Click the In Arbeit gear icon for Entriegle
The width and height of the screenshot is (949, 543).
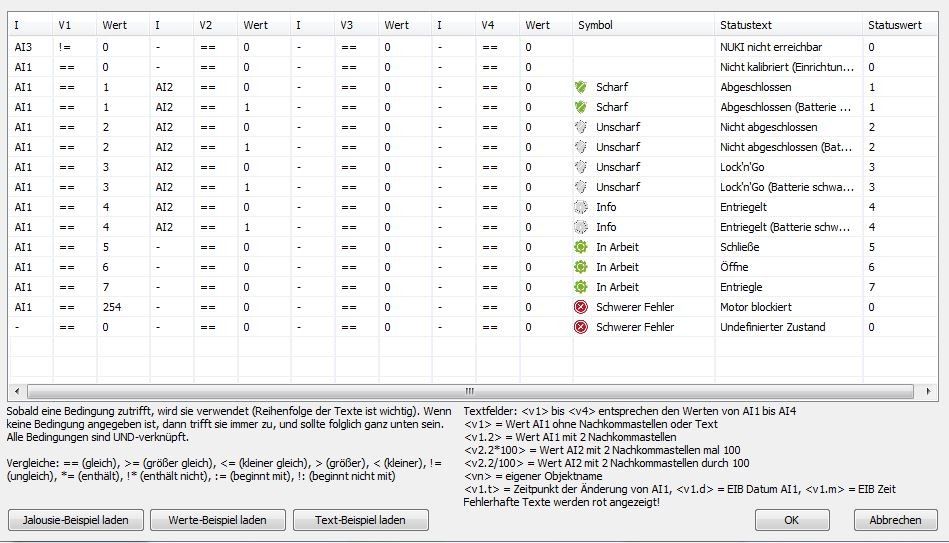[x=580, y=287]
